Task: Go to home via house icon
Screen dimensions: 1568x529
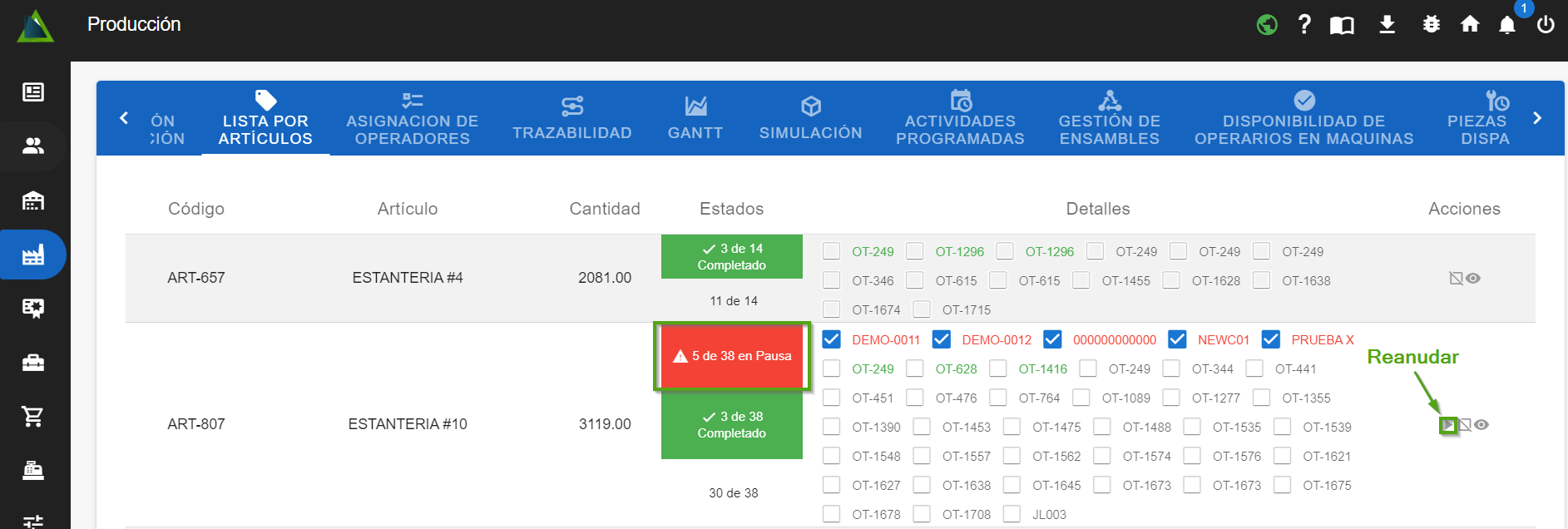Action: [x=1470, y=25]
